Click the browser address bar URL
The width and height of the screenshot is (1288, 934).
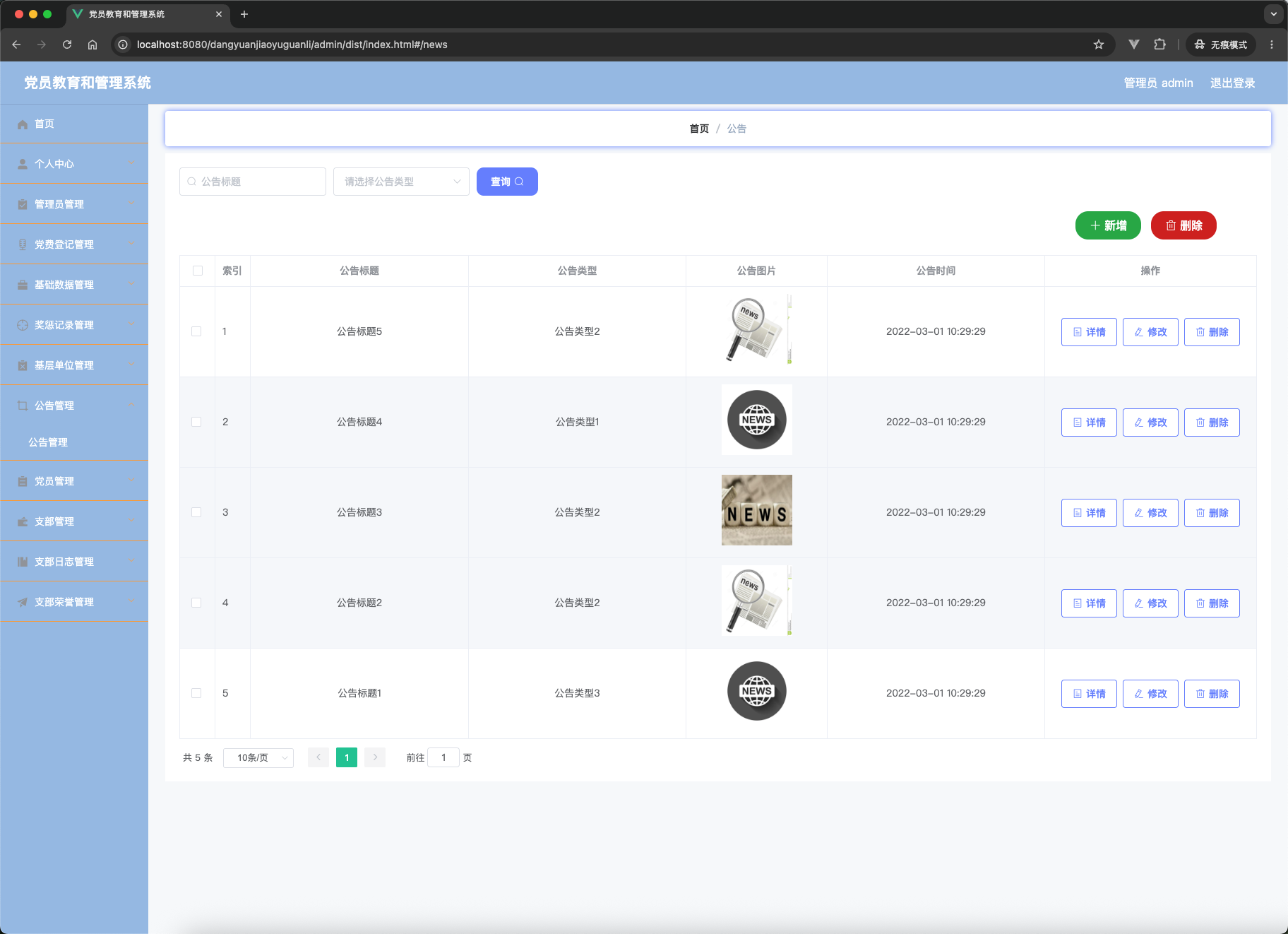point(292,45)
